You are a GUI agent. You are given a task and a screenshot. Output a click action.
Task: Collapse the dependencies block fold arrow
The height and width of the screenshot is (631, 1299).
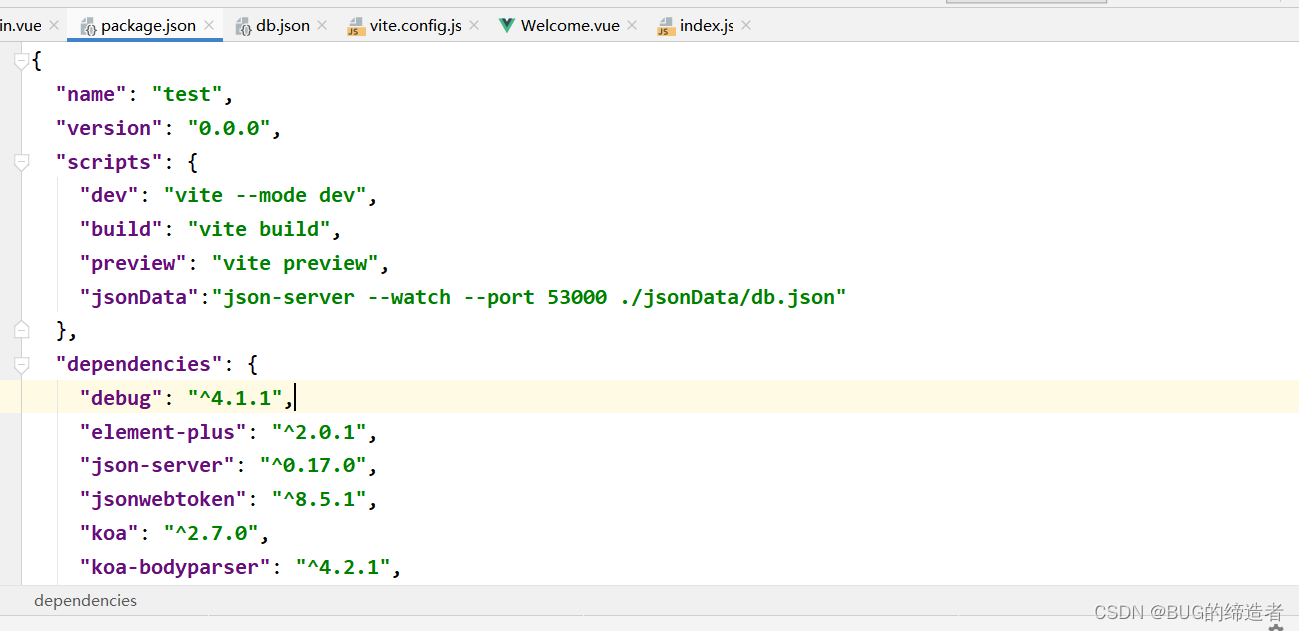(21, 363)
